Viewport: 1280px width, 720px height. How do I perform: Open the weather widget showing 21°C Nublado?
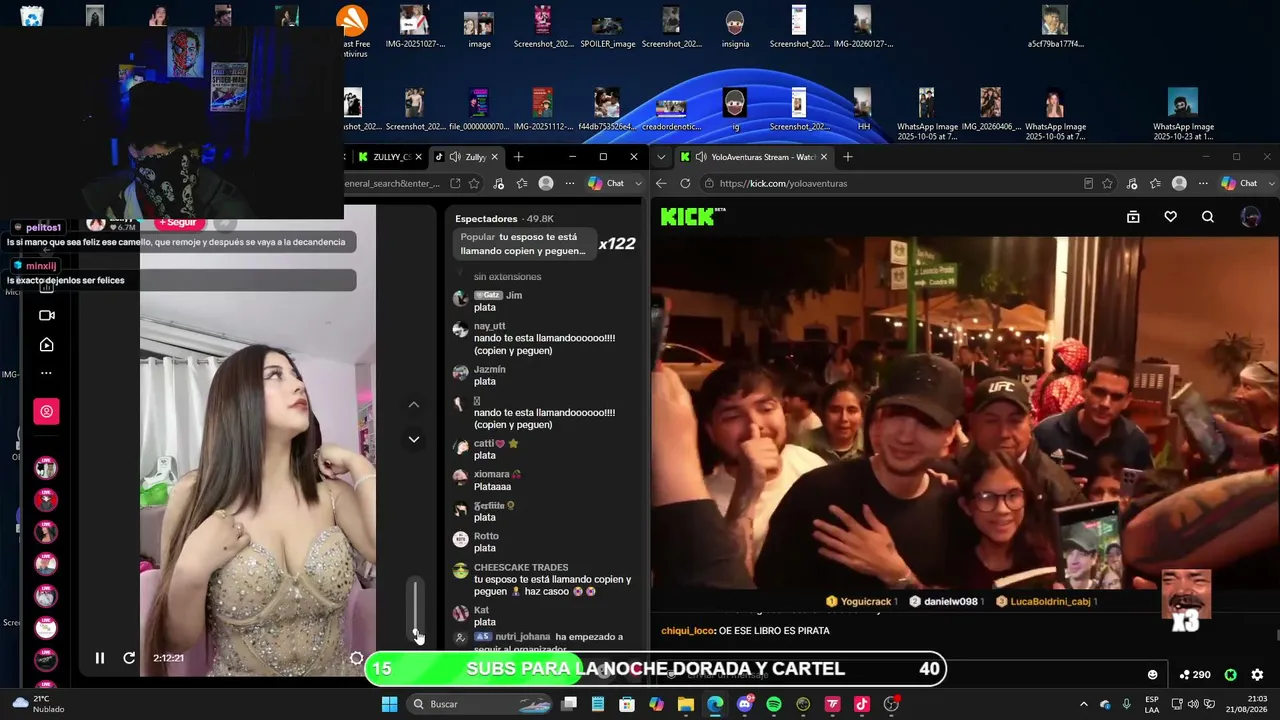37,704
